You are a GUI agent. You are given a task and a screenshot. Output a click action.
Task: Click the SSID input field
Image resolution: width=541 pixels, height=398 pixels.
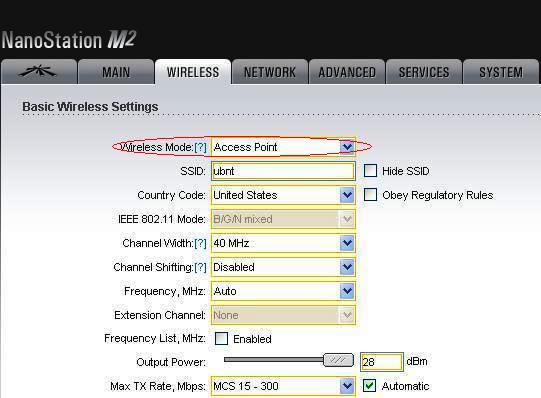283,171
